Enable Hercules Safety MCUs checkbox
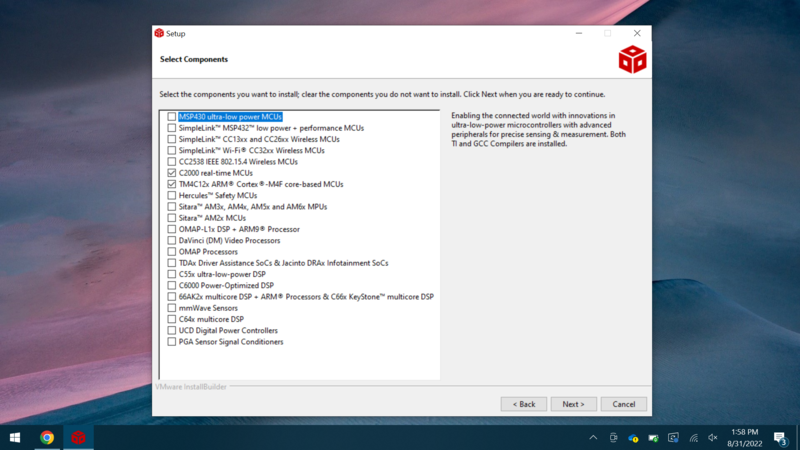Image resolution: width=800 pixels, height=450 pixels. [x=171, y=195]
